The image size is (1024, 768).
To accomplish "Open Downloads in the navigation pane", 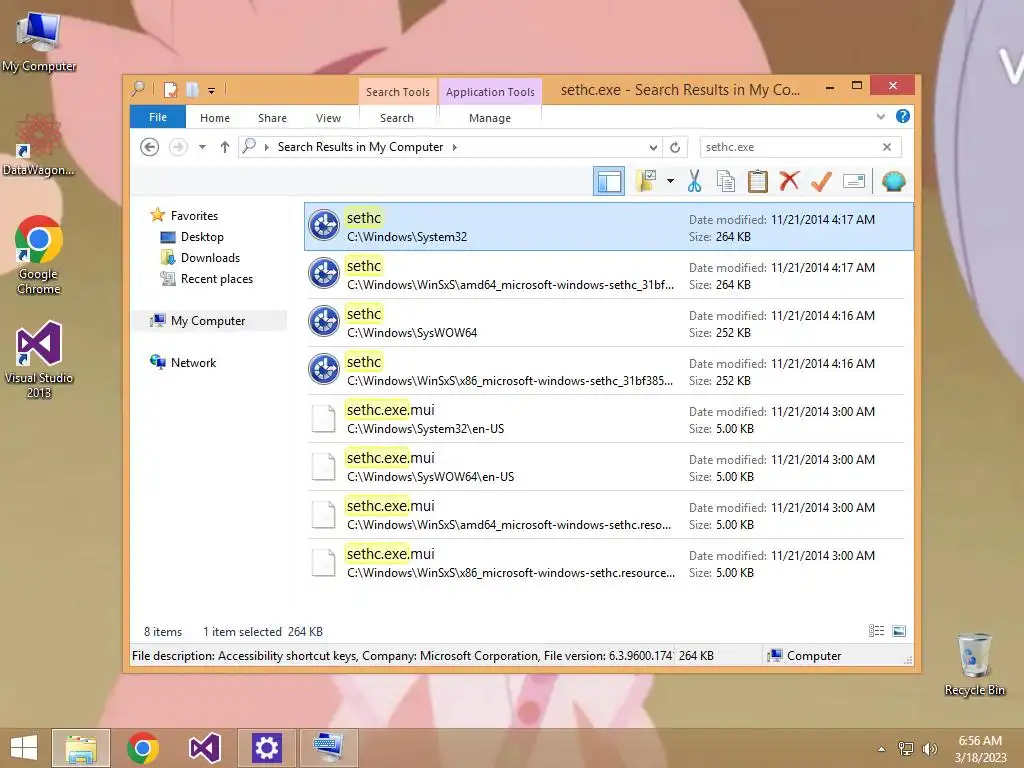I will [210, 258].
